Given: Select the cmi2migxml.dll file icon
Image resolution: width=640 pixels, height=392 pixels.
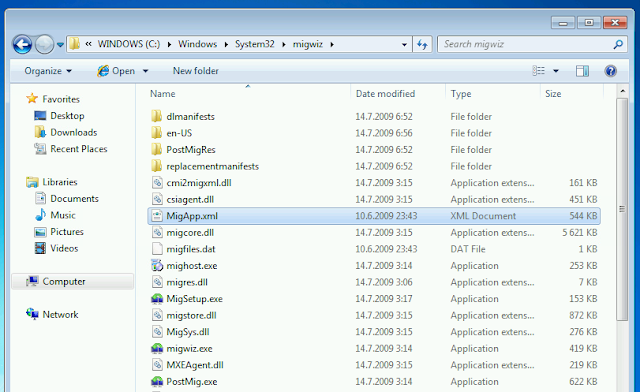Looking at the screenshot, I should [x=157, y=183].
